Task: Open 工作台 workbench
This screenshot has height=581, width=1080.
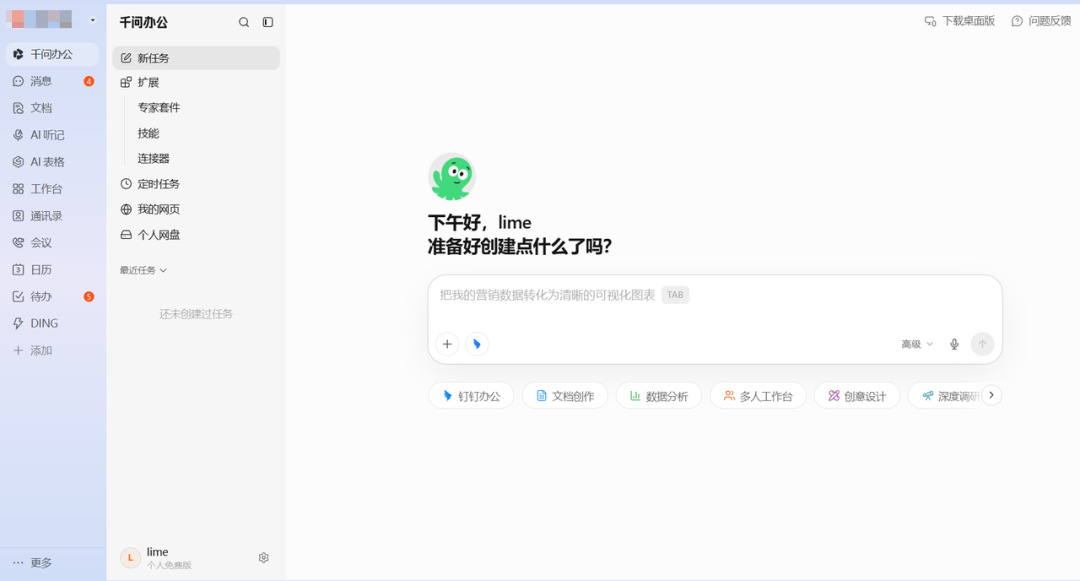Action: click(x=52, y=189)
